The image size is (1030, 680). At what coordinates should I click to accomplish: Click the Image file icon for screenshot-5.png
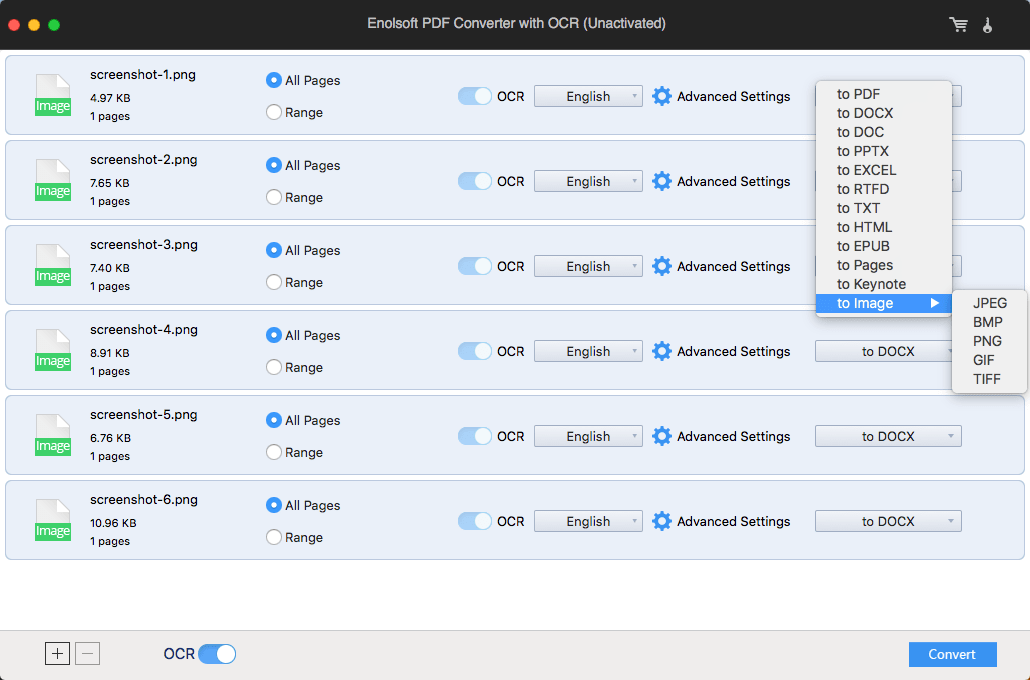point(53,435)
